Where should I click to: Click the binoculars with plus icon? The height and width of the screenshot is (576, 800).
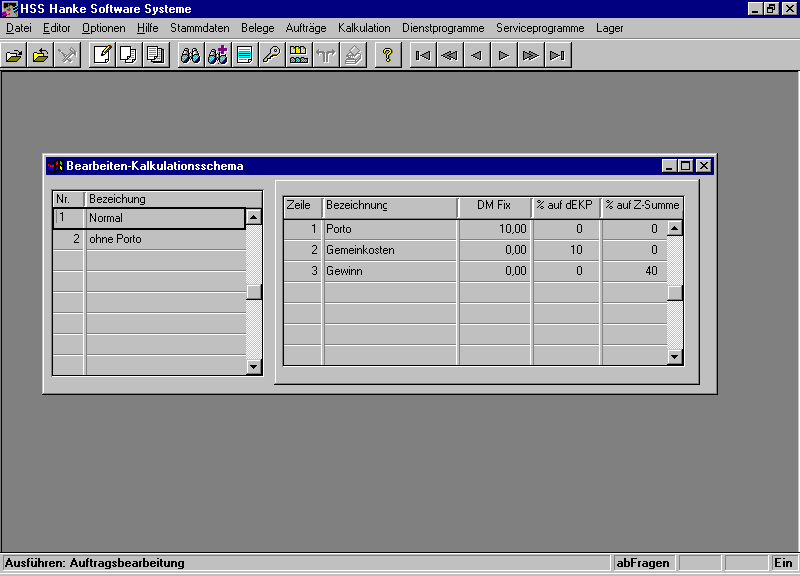pos(217,55)
